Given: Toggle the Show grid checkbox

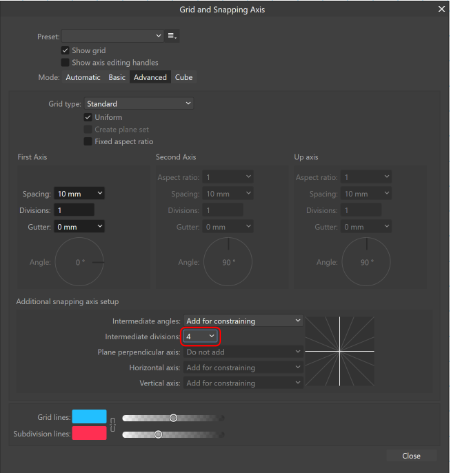Looking at the screenshot, I should (x=65, y=50).
